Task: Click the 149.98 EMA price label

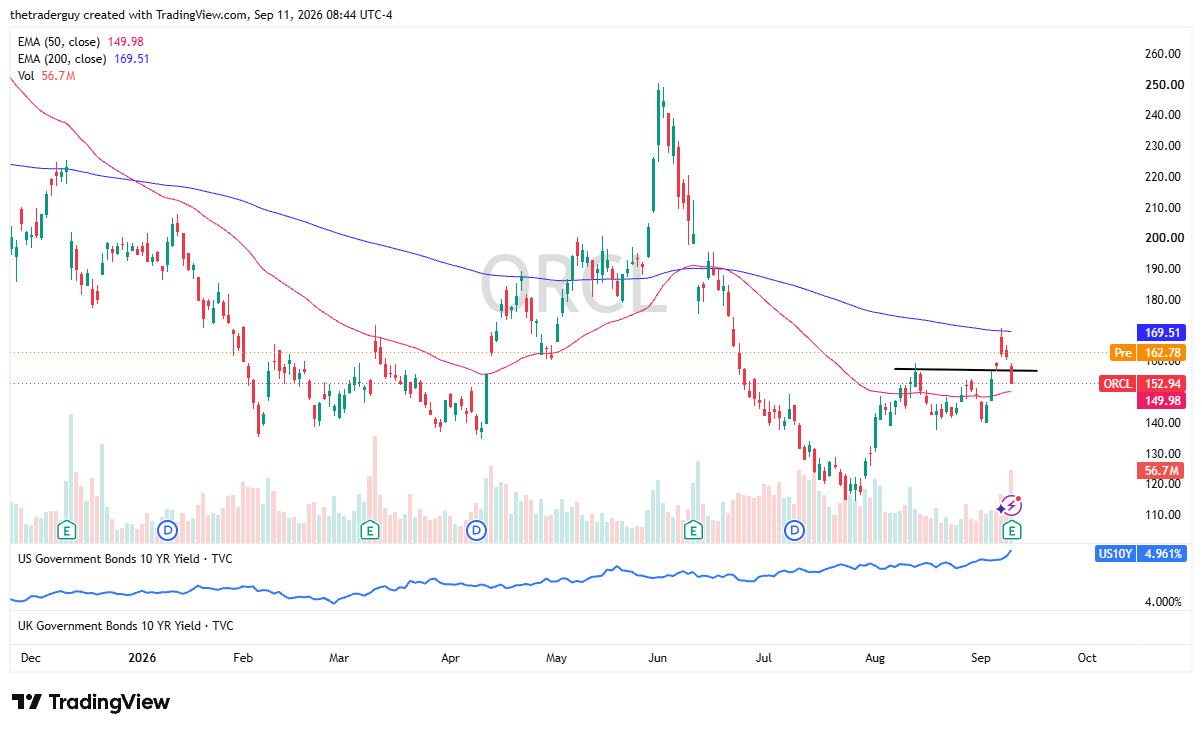Action: [x=1160, y=400]
